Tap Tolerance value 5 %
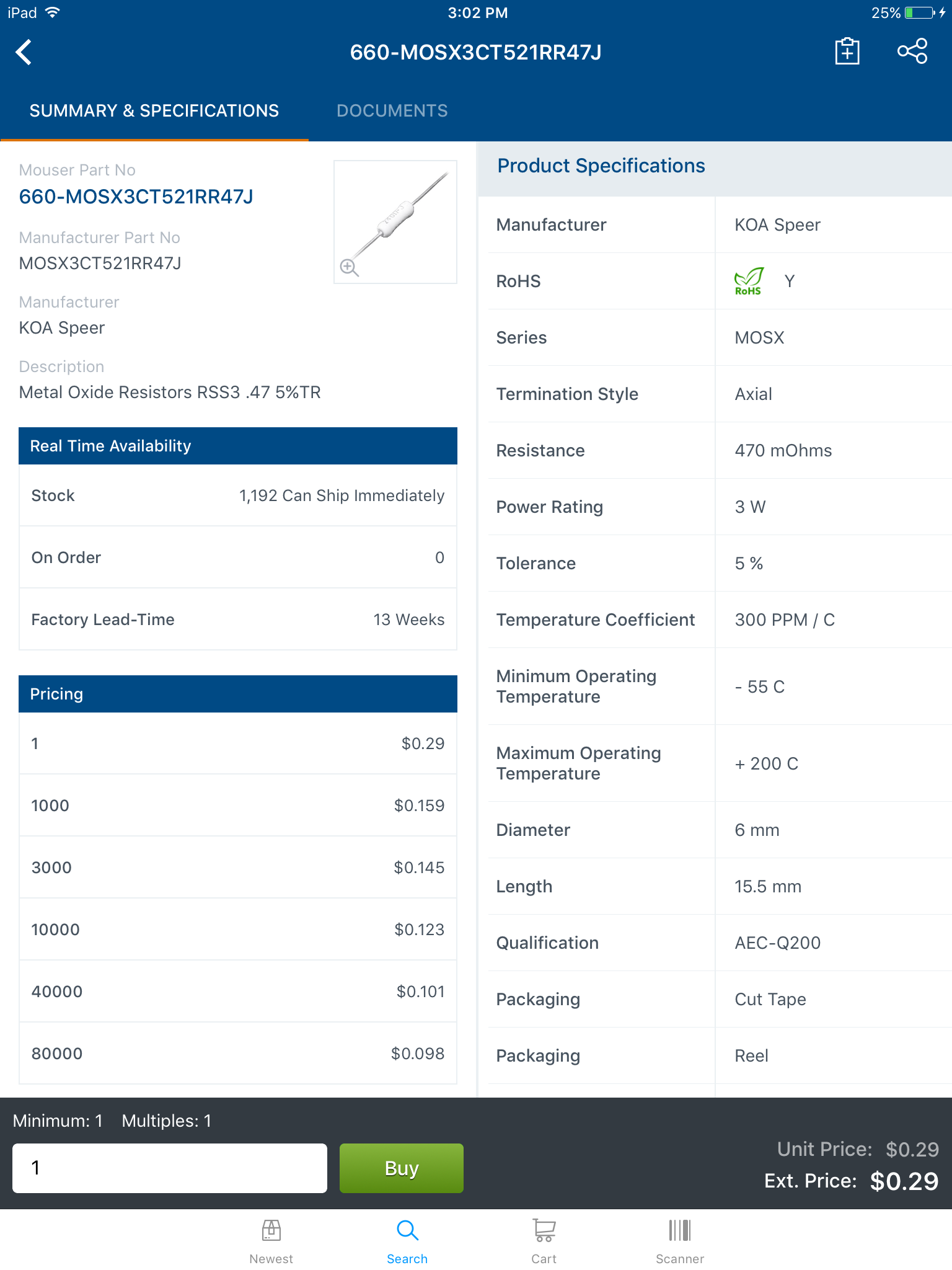This screenshot has height=1270, width=952. point(749,563)
